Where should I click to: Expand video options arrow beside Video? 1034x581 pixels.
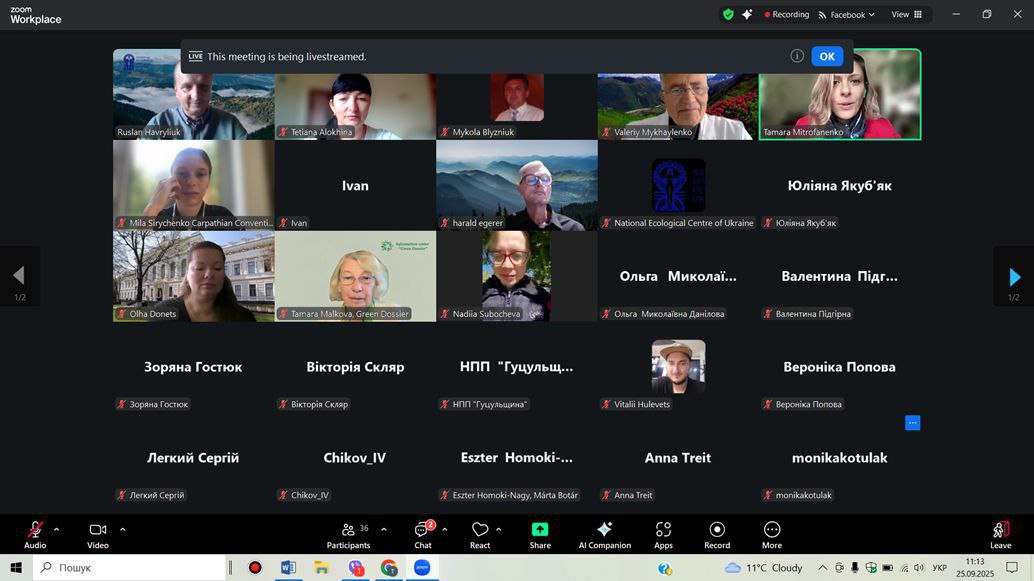pyautogui.click(x=123, y=529)
